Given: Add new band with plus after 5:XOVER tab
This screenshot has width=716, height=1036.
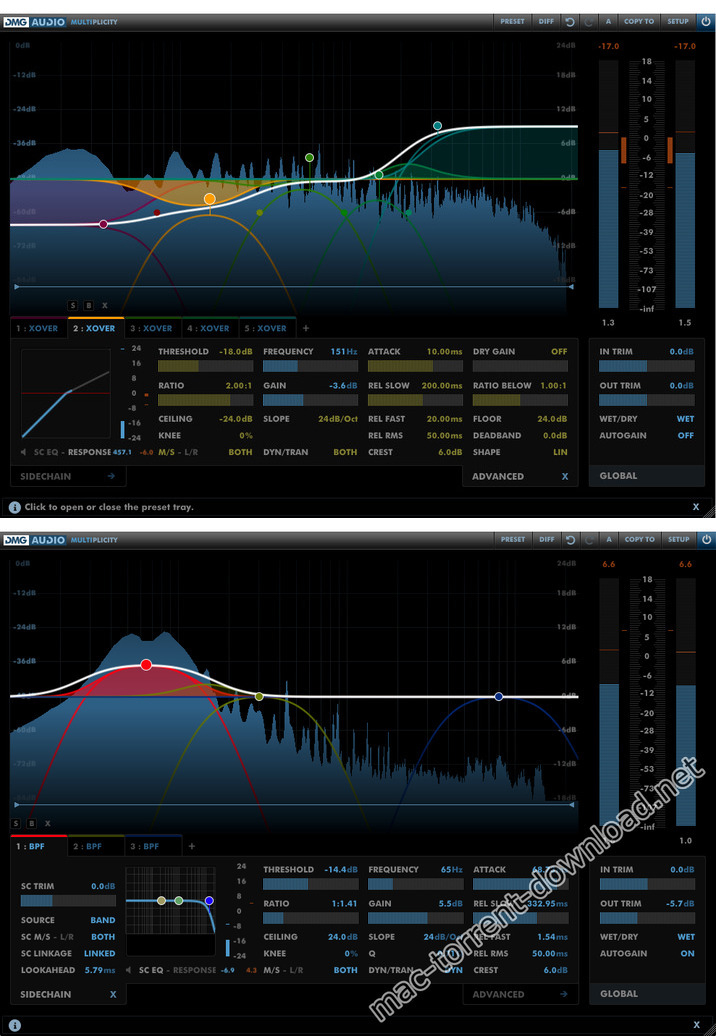Looking at the screenshot, I should (x=305, y=328).
